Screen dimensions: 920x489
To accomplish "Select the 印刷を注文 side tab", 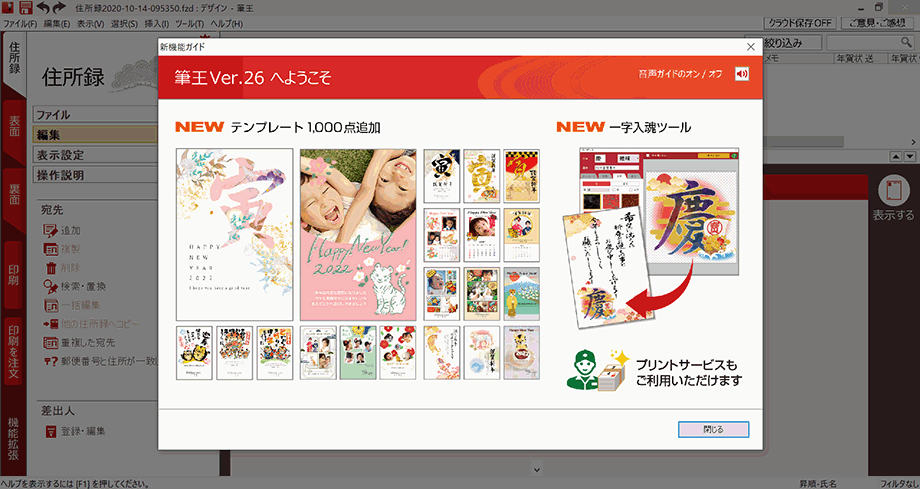I will pyautogui.click(x=14, y=351).
